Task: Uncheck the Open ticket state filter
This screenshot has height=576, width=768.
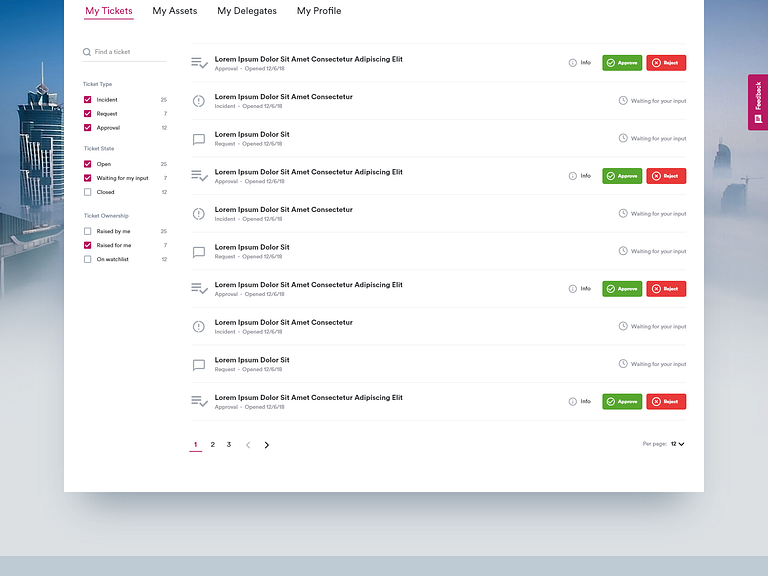Action: [x=88, y=164]
